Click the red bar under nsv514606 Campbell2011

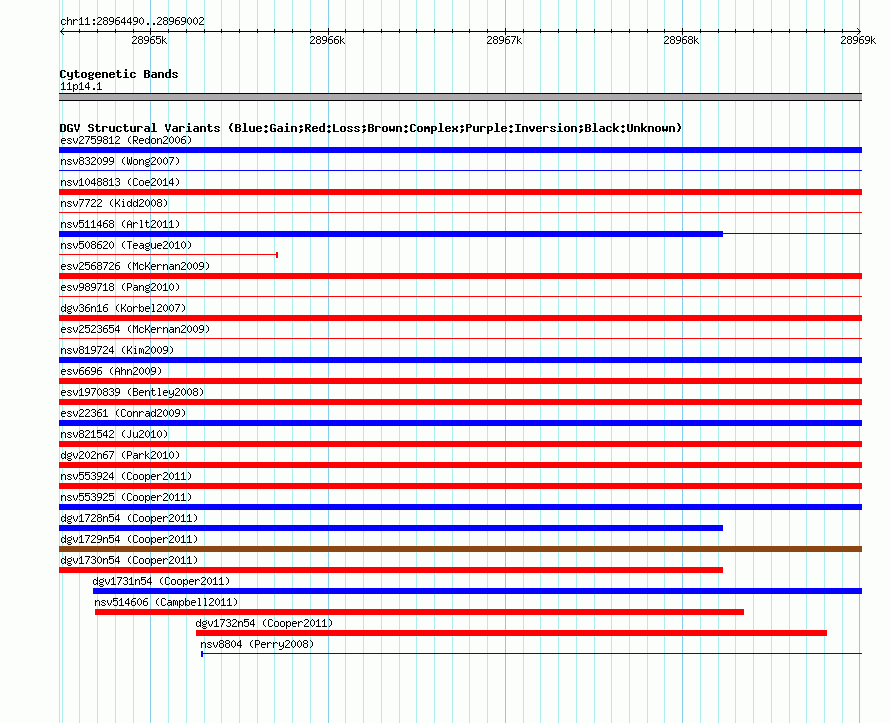click(419, 612)
